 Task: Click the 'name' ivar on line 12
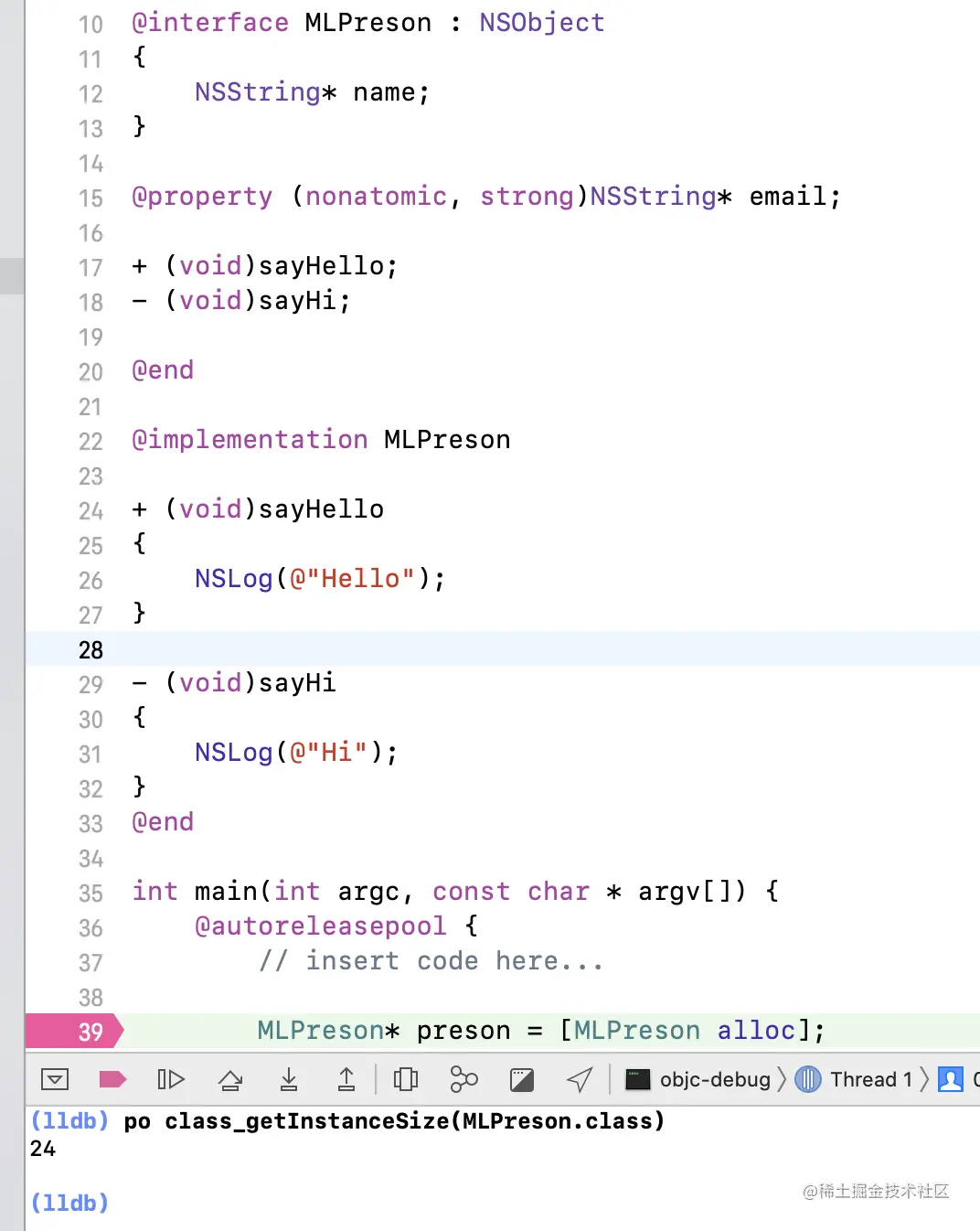pos(384,92)
